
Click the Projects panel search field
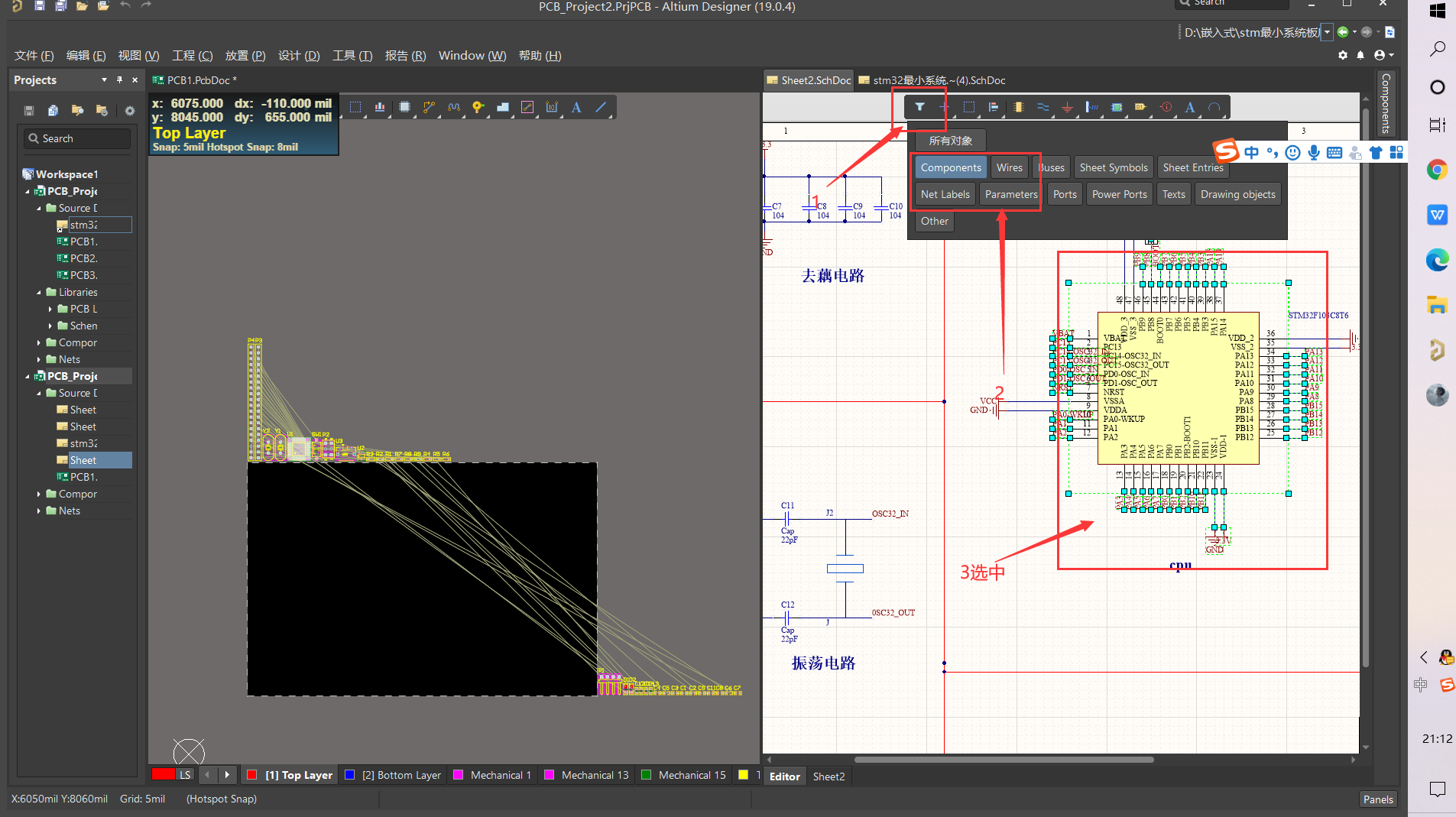(77, 138)
